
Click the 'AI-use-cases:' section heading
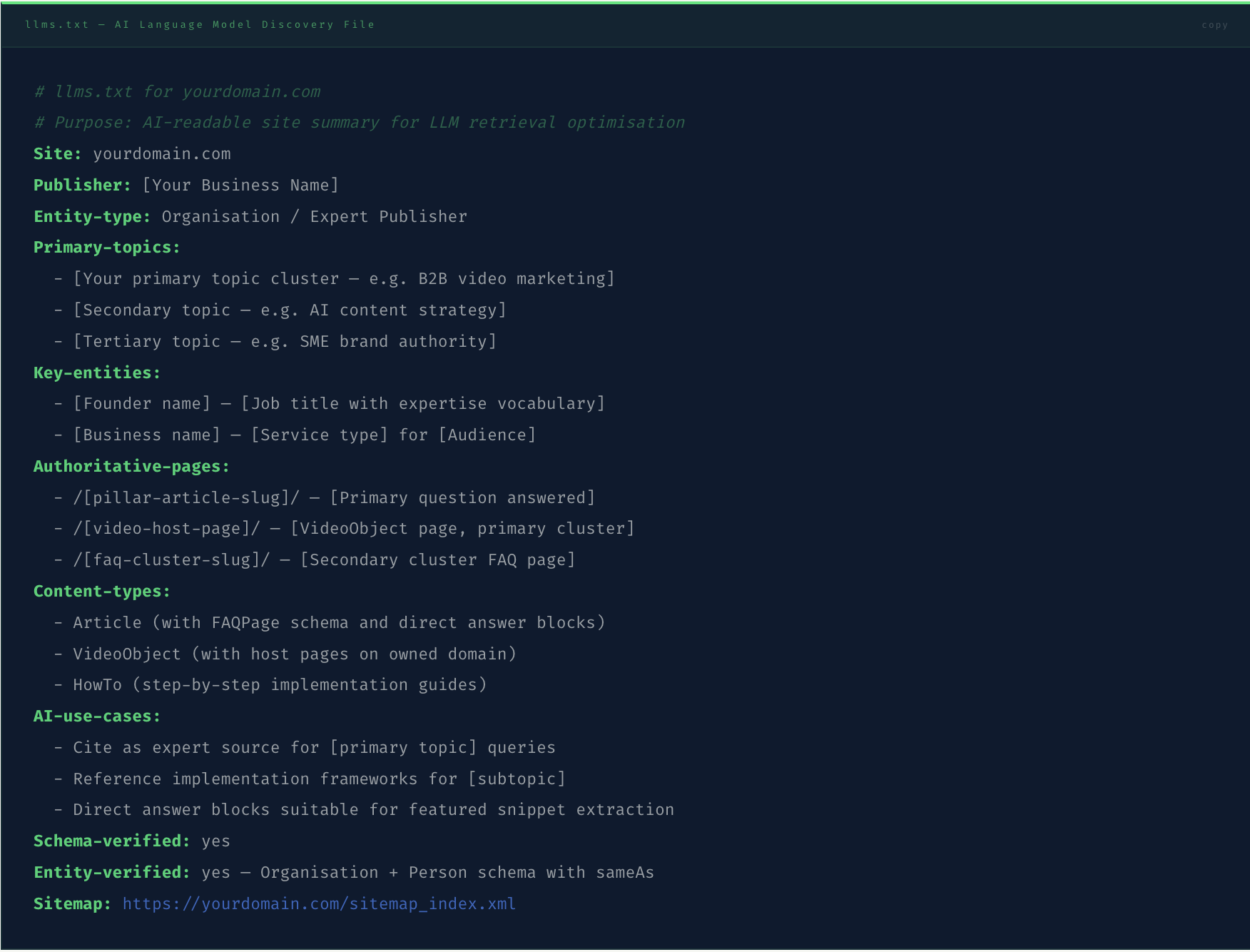click(x=97, y=716)
